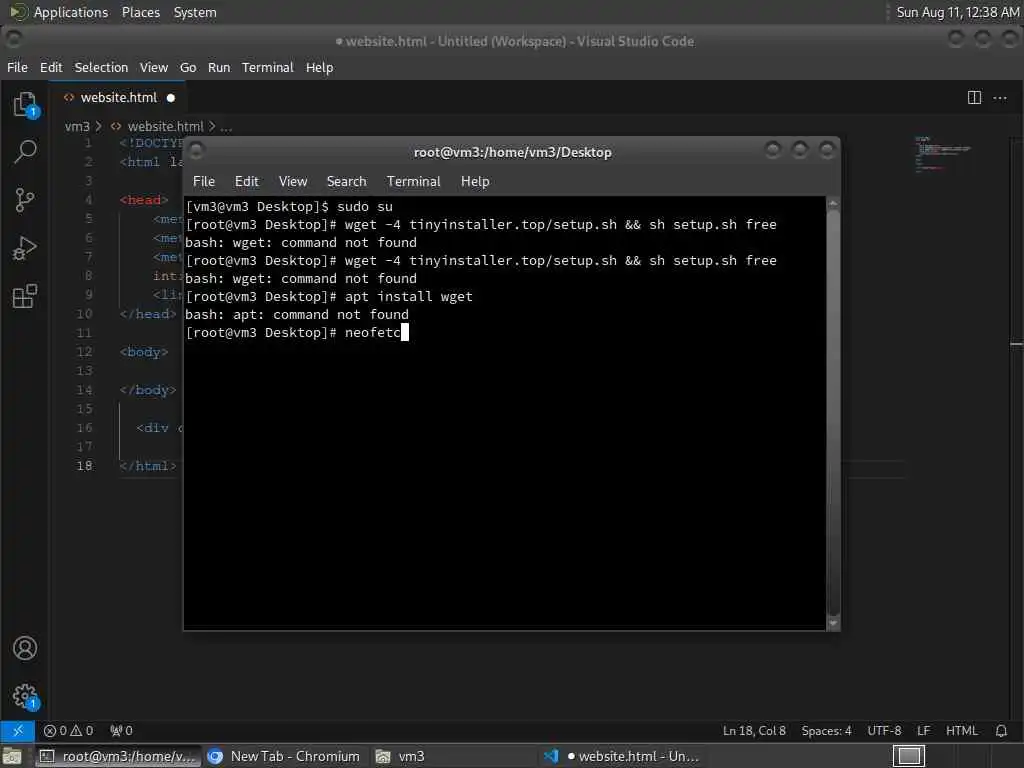Switch to New Tab - Chromium taskbar item

pos(283,756)
